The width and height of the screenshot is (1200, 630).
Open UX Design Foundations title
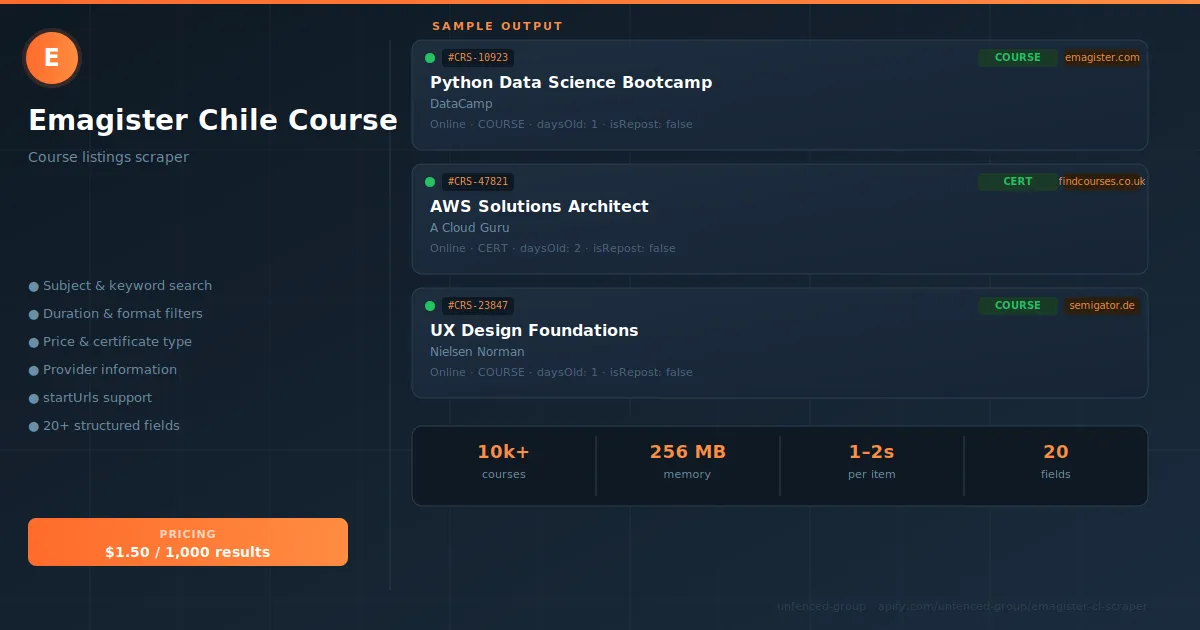click(534, 330)
